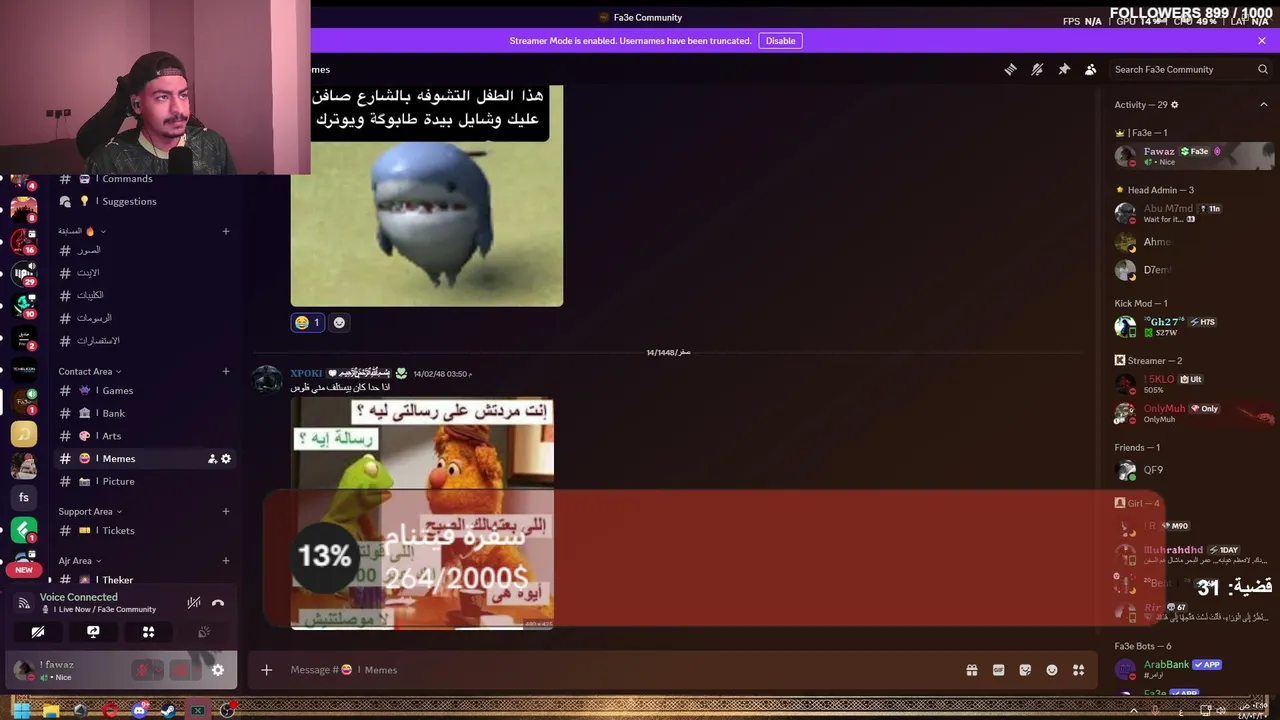The height and width of the screenshot is (720, 1280).
Task: Invite people to the Memes channel
Action: click(212, 459)
